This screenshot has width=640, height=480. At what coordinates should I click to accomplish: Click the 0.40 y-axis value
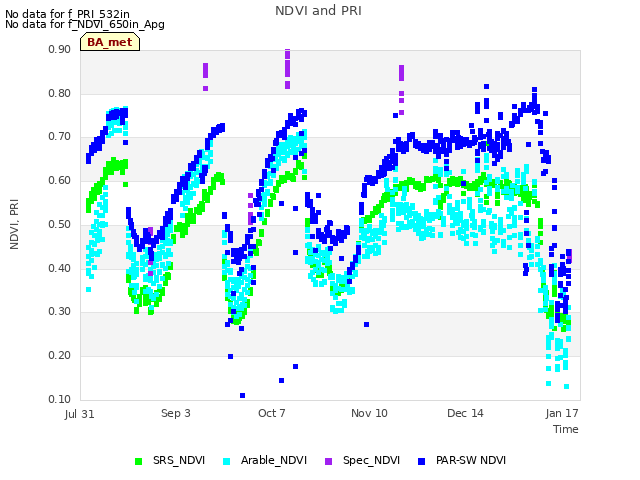tap(60, 269)
